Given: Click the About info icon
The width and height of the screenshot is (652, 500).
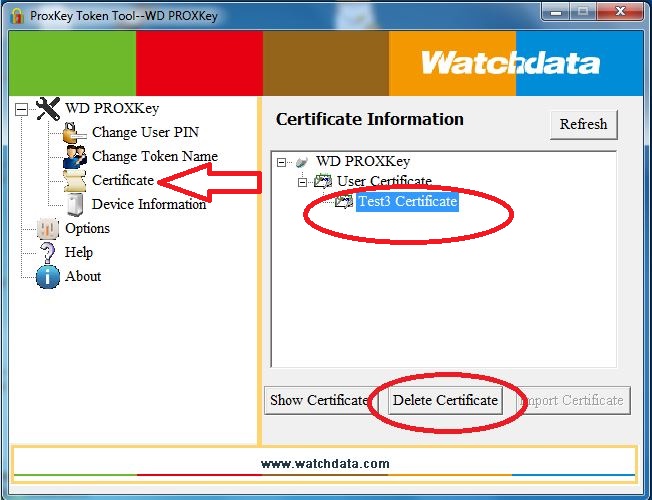Looking at the screenshot, I should 47,277.
